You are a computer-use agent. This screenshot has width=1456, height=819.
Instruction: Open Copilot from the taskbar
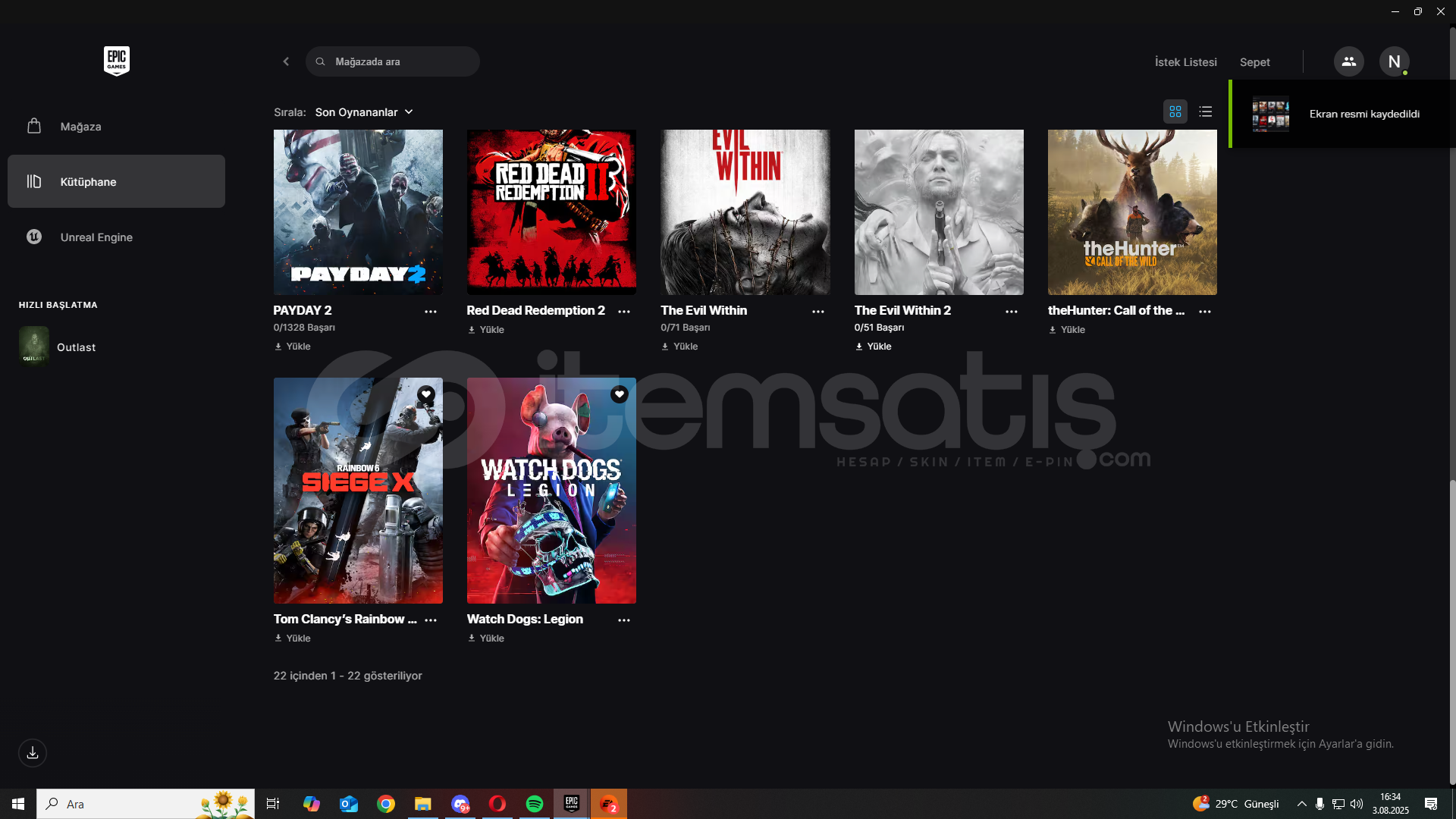pos(311,804)
